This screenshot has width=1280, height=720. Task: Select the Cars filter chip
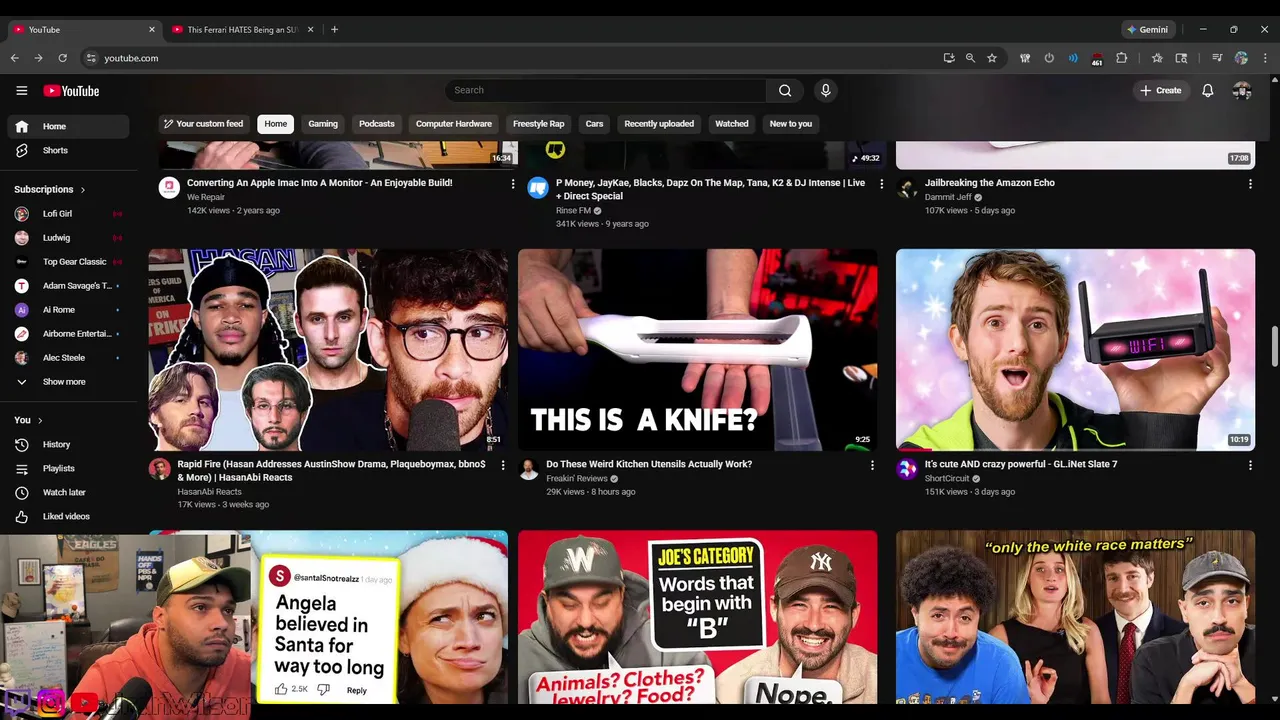pos(595,124)
